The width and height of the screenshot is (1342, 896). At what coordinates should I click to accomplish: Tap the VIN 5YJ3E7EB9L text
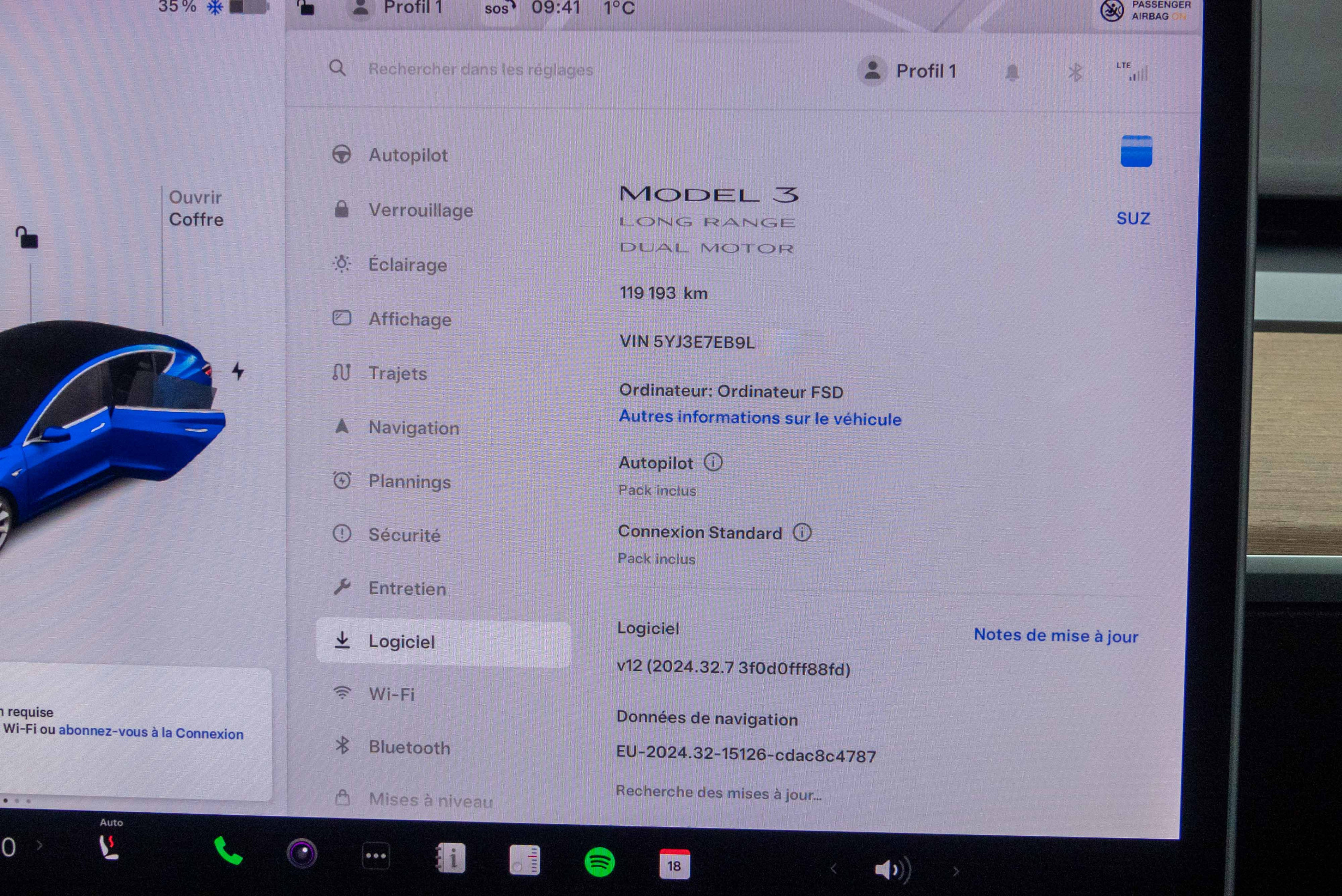(687, 342)
